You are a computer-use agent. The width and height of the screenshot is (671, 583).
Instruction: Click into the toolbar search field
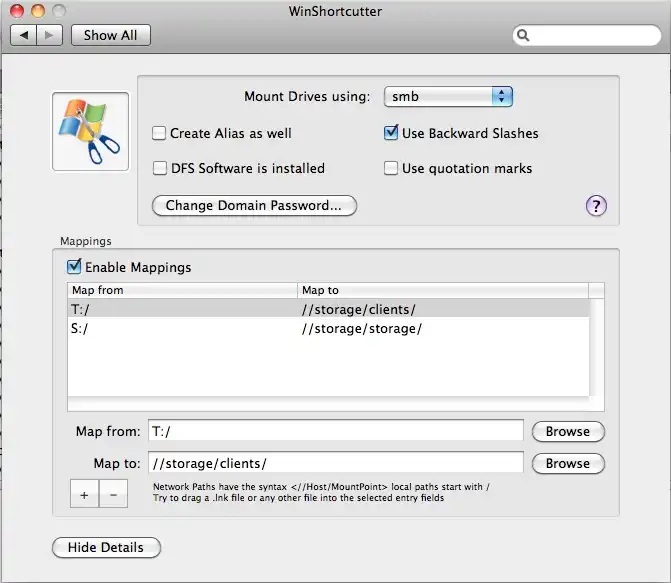pyautogui.click(x=587, y=35)
